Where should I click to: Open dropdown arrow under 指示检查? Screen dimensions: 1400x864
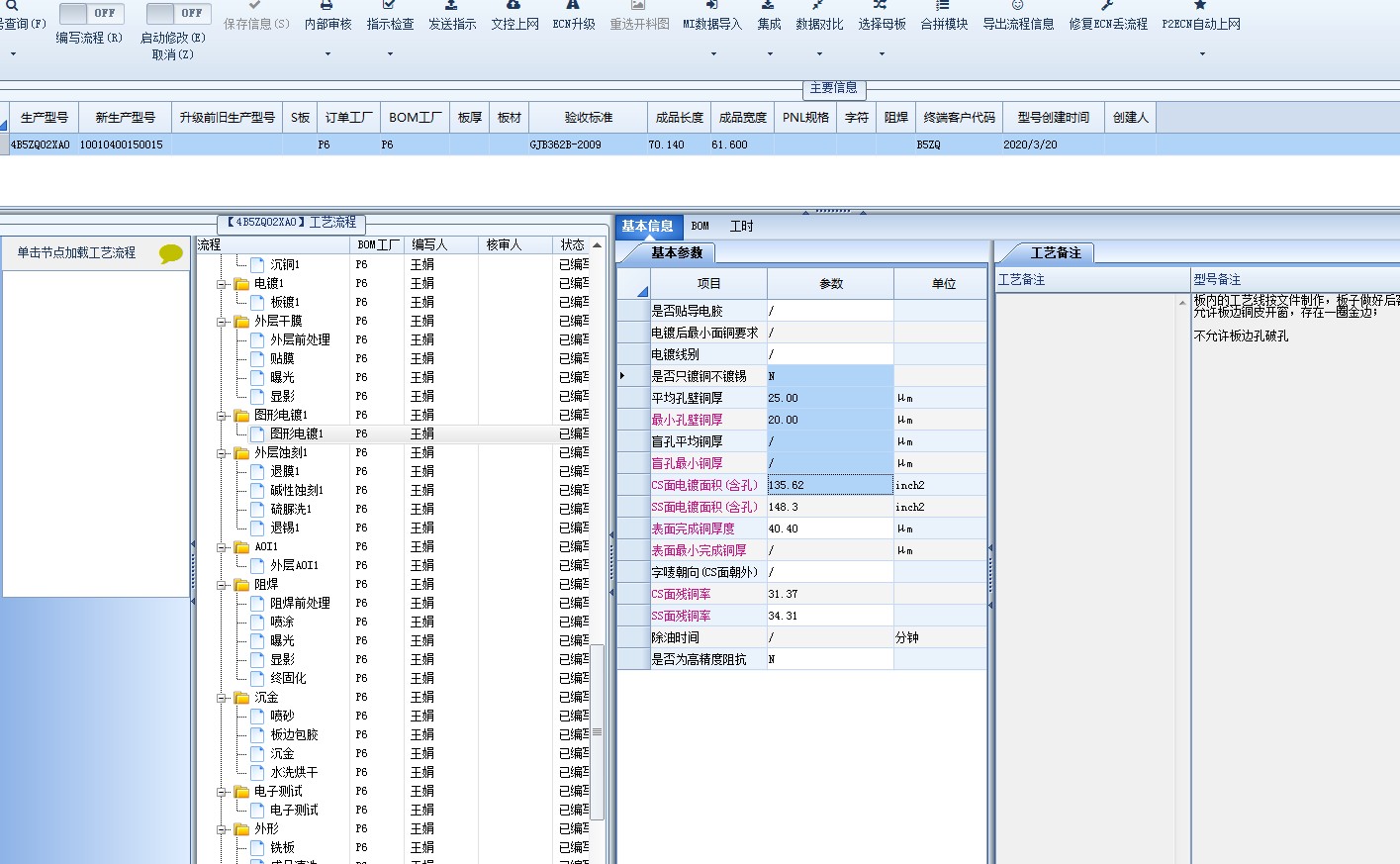[x=390, y=53]
